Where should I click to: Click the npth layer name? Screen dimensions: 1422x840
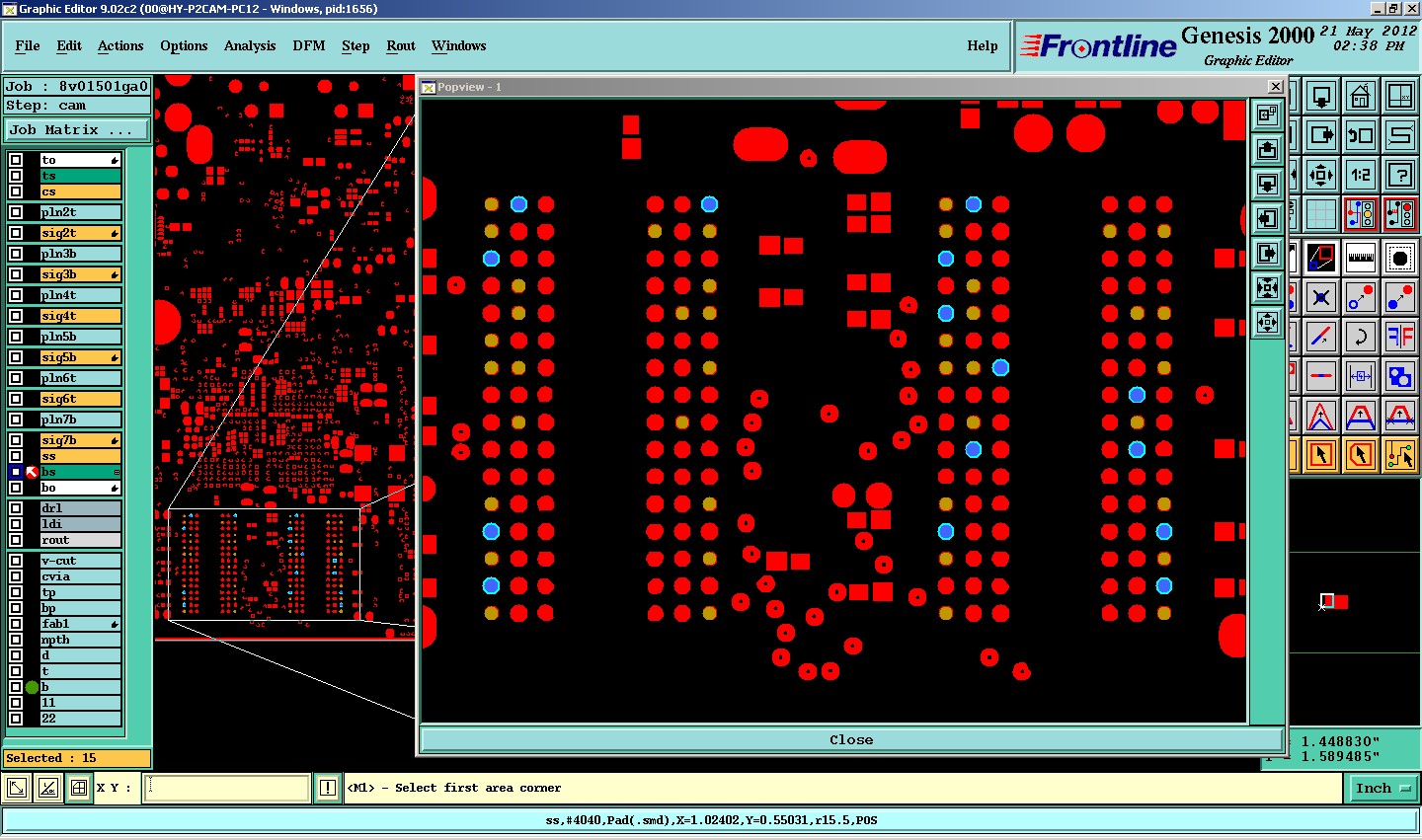coord(81,640)
